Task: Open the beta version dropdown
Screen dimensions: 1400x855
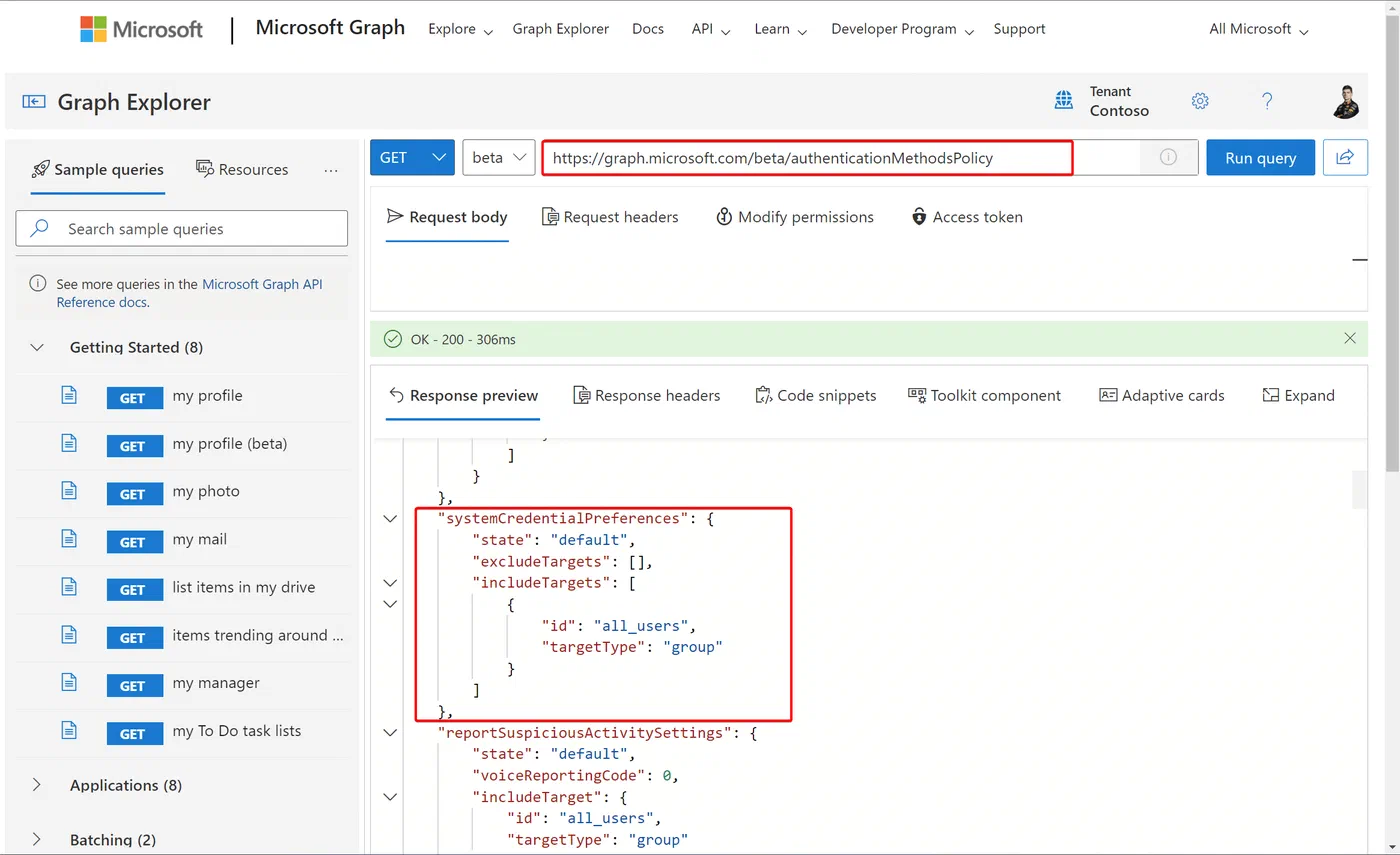Action: (x=499, y=157)
